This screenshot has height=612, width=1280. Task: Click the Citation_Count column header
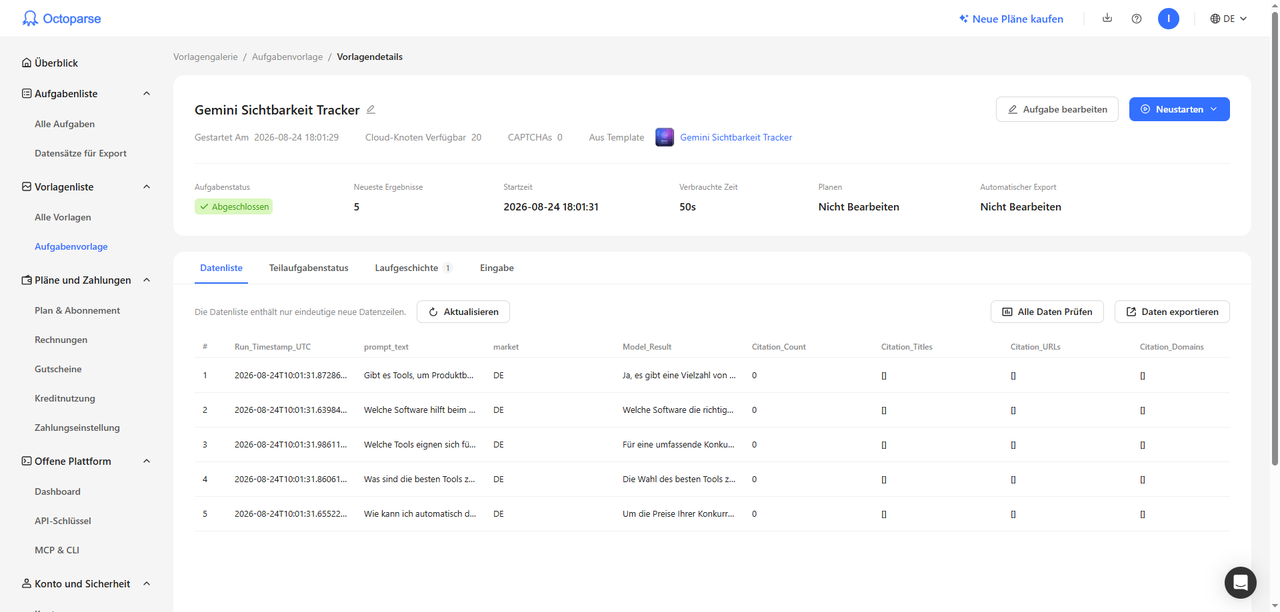[779, 347]
